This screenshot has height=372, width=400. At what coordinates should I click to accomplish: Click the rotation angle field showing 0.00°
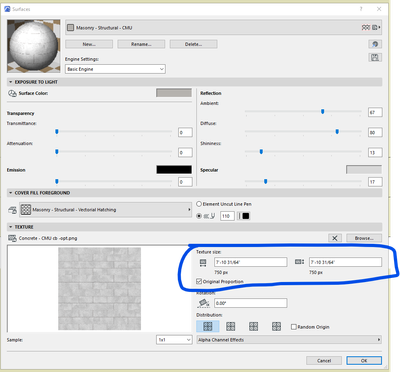[250, 303]
